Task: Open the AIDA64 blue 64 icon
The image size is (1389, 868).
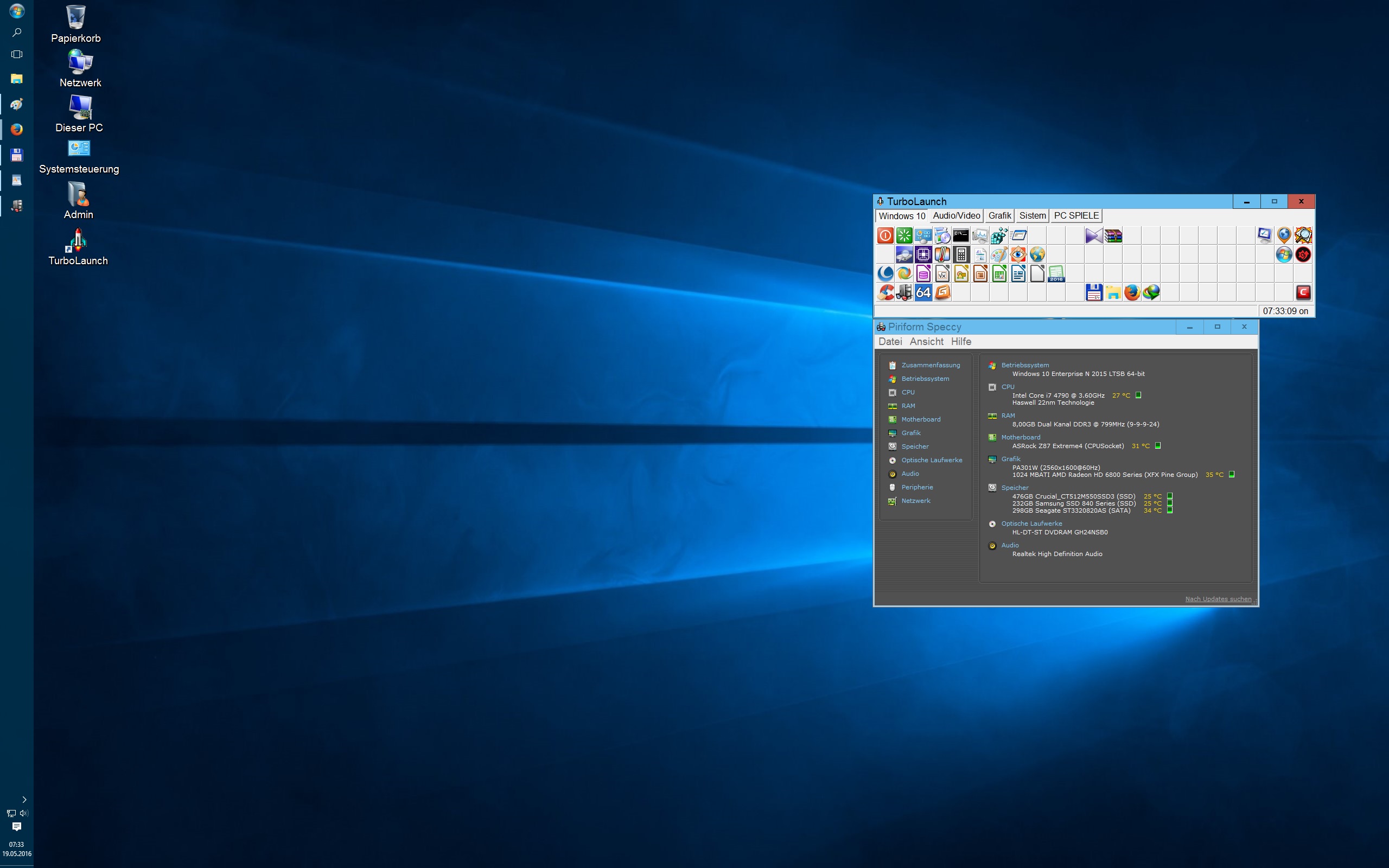Action: click(x=923, y=293)
